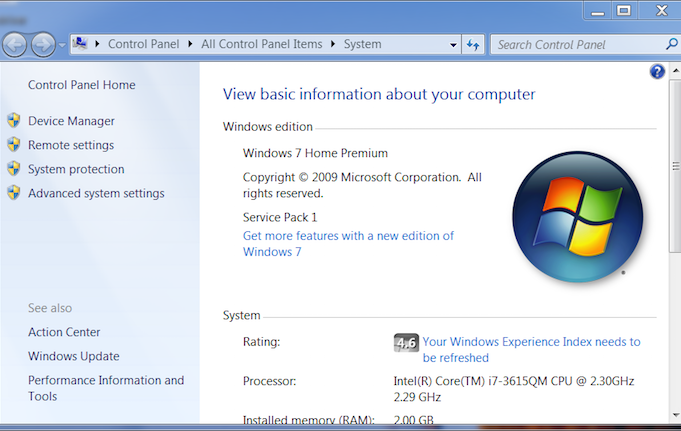Open Windows Update under See also
This screenshot has height=431, width=681.
tap(73, 356)
